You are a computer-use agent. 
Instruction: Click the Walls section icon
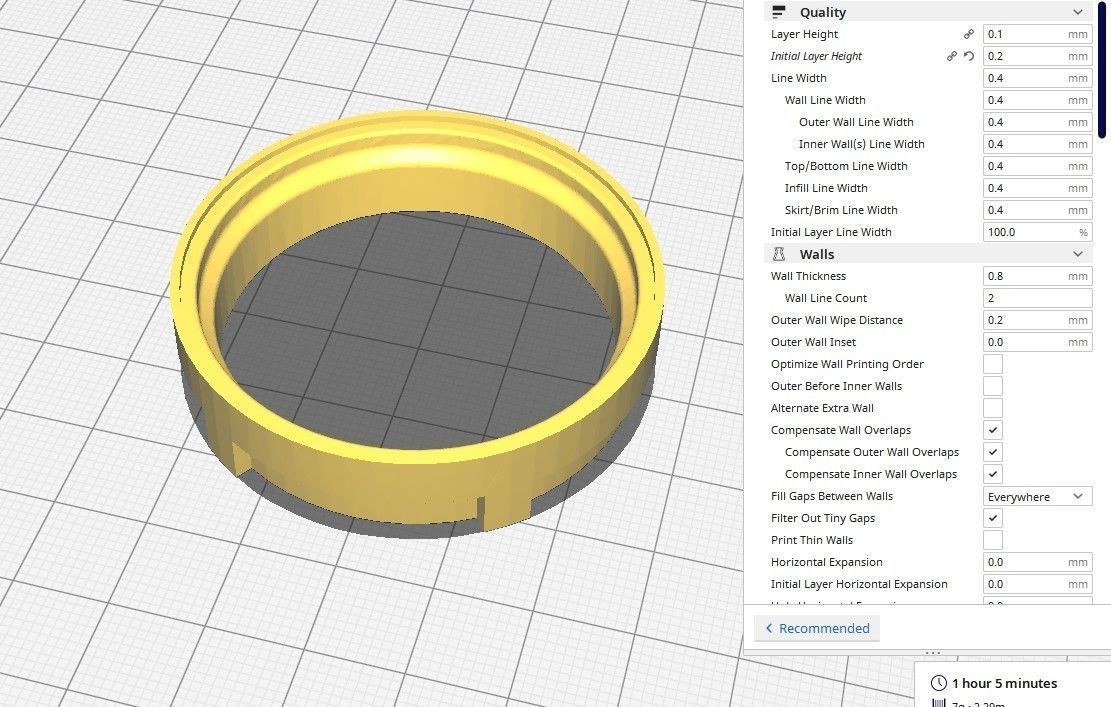pyautogui.click(x=779, y=254)
